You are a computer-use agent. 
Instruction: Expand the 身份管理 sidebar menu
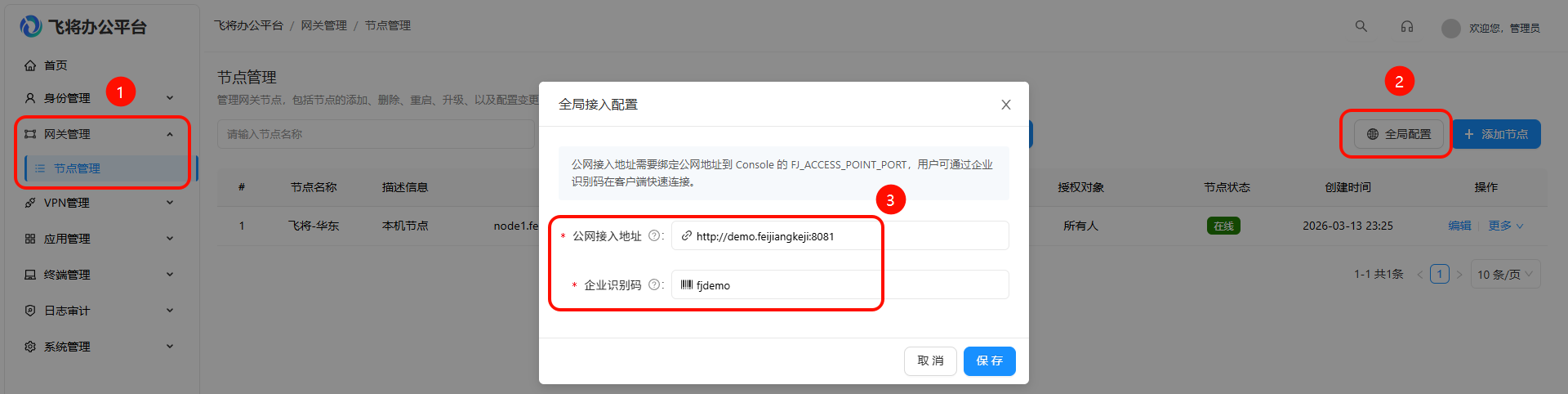click(98, 98)
